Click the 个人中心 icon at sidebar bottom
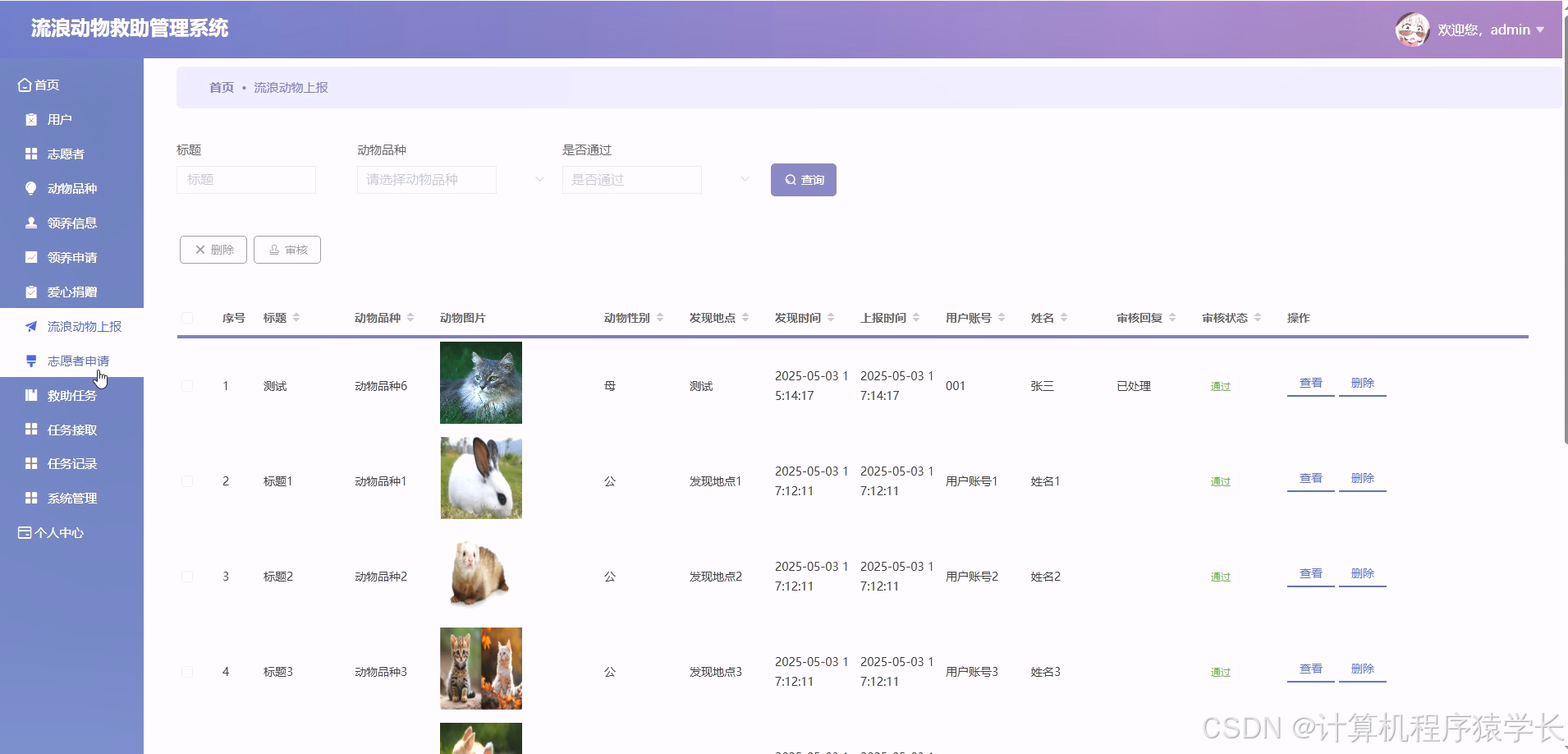 (x=22, y=532)
